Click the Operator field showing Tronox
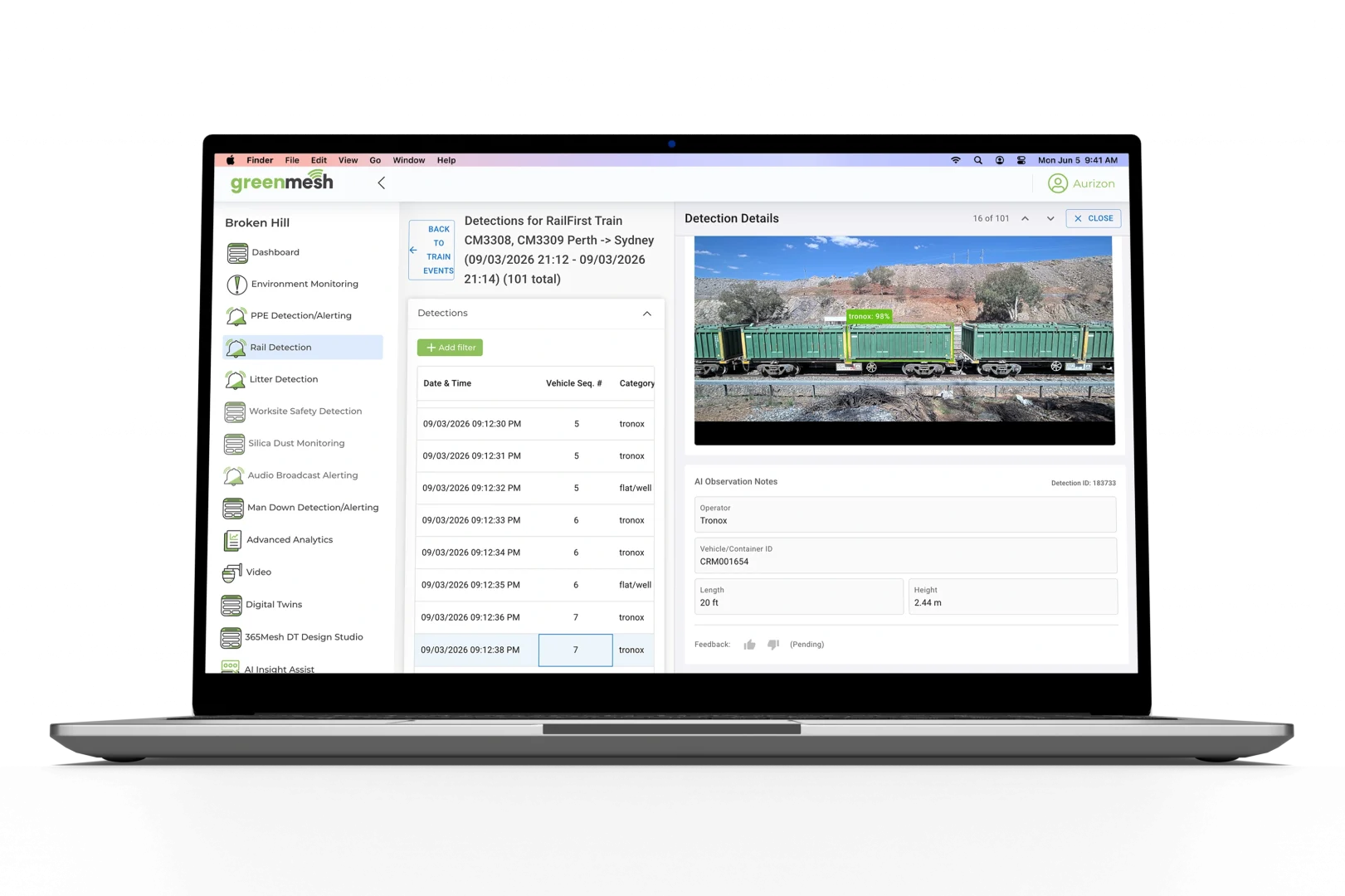 905,514
